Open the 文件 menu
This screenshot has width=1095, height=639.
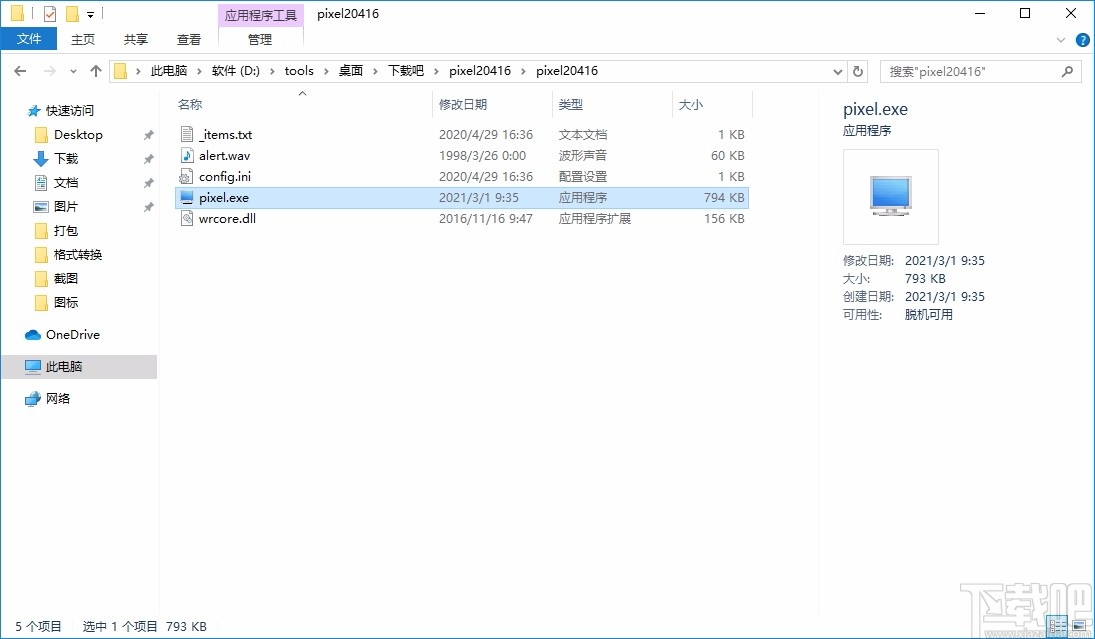coord(29,38)
